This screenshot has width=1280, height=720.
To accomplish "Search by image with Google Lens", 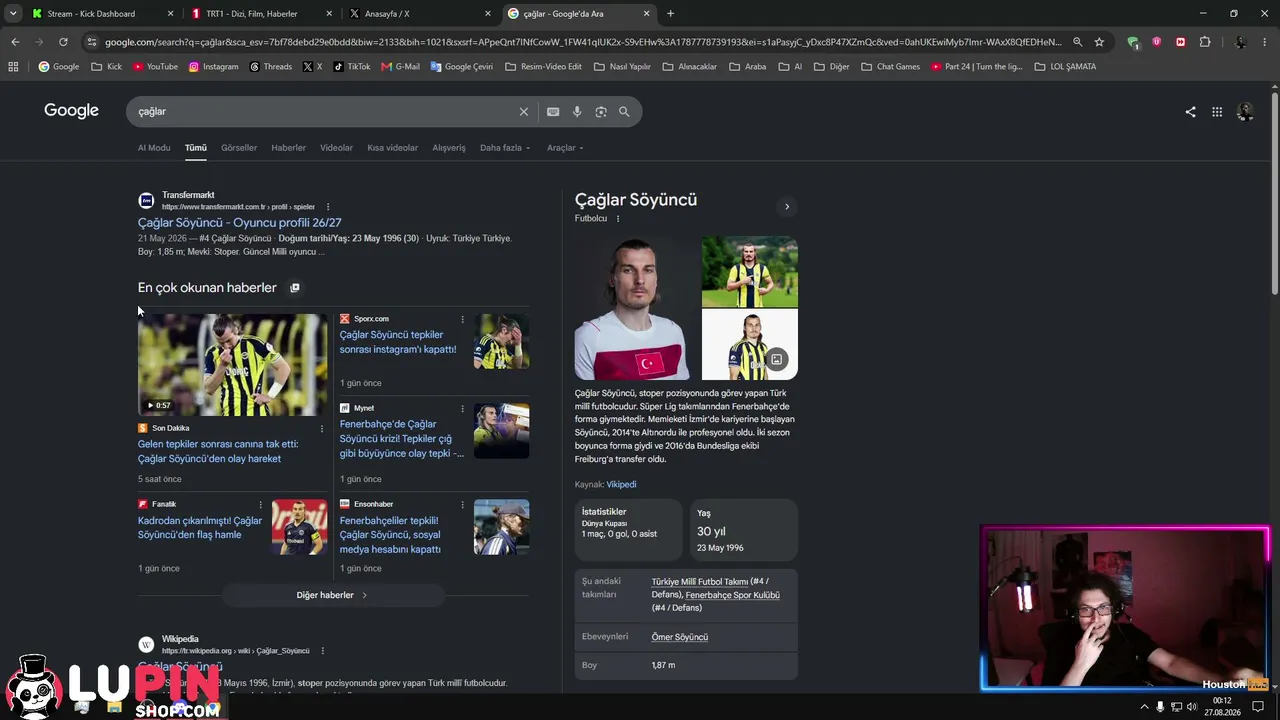I will [601, 112].
